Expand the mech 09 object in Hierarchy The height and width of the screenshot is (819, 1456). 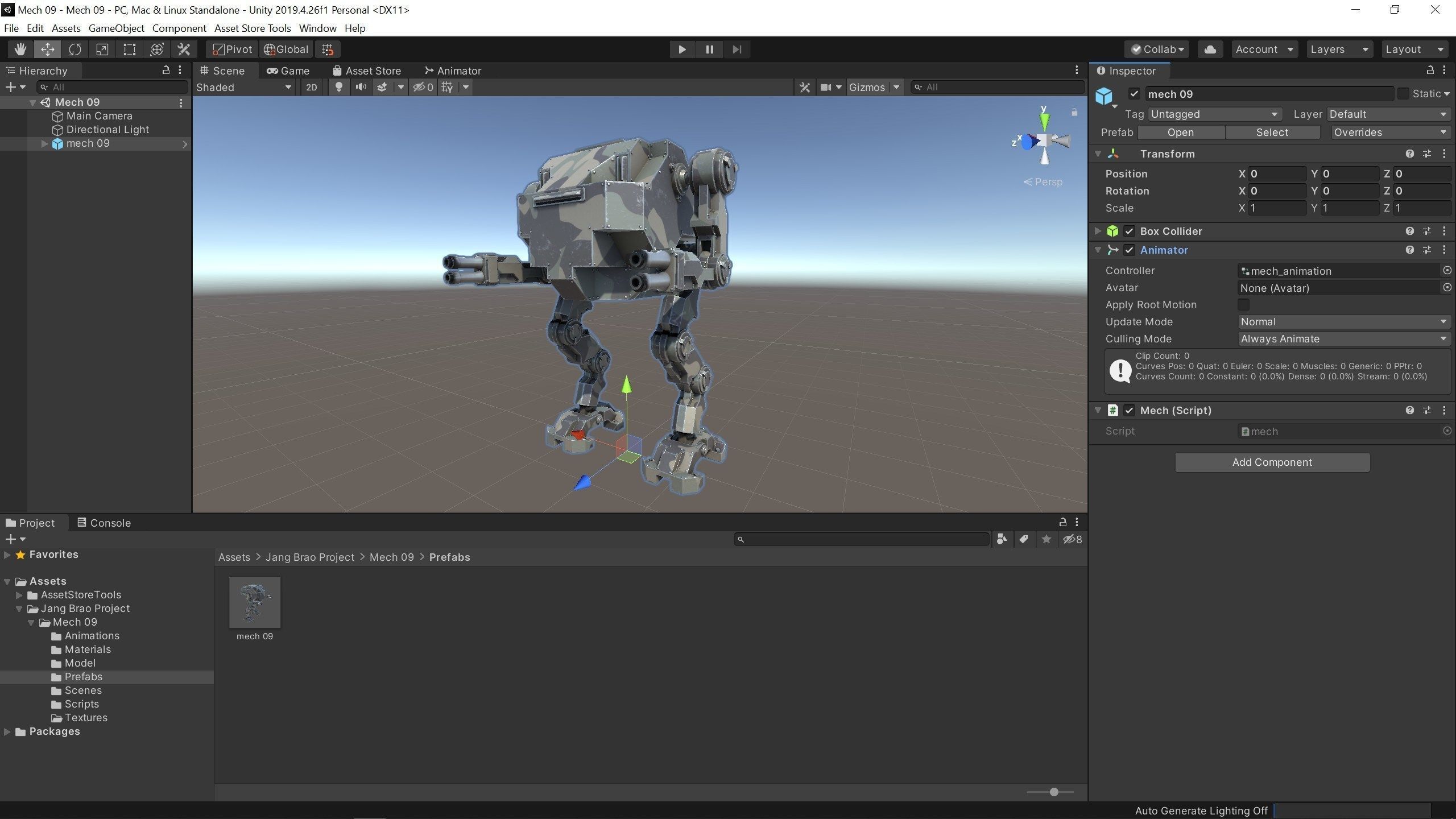coord(45,143)
